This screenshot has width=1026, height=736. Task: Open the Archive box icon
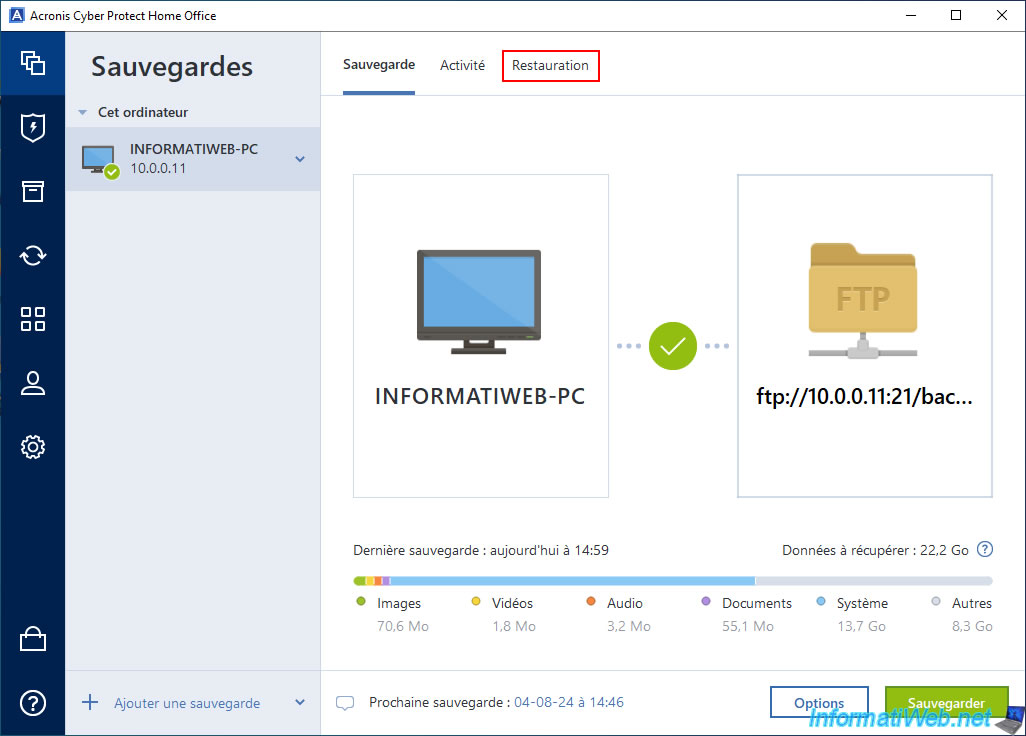click(33, 191)
